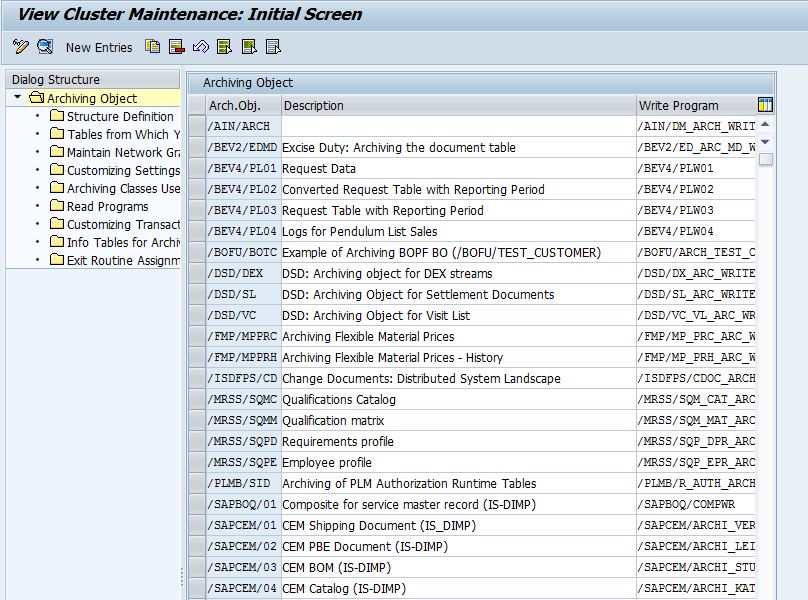Viewport: 808px width, 600px height.
Task: Click write program /SAPBOQ/COMPWR cell
Action: coord(696,505)
